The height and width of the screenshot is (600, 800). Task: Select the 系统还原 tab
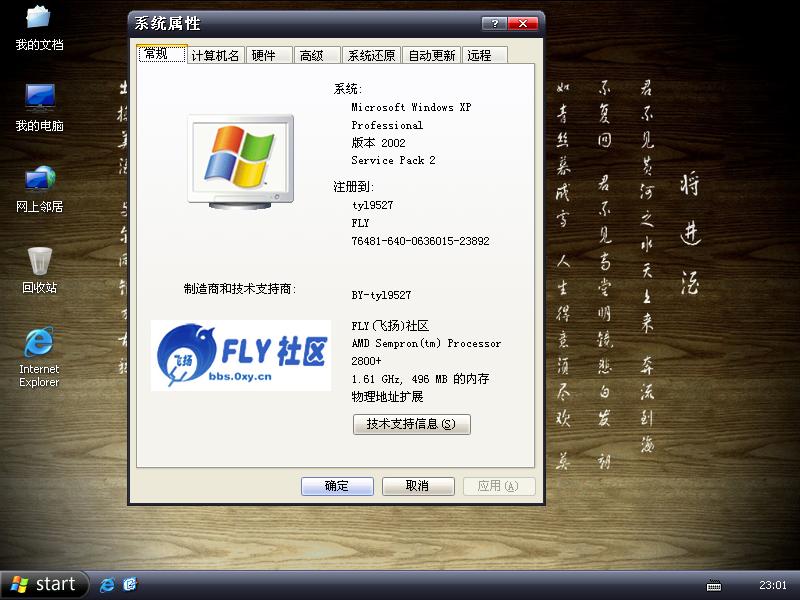pyautogui.click(x=371, y=55)
